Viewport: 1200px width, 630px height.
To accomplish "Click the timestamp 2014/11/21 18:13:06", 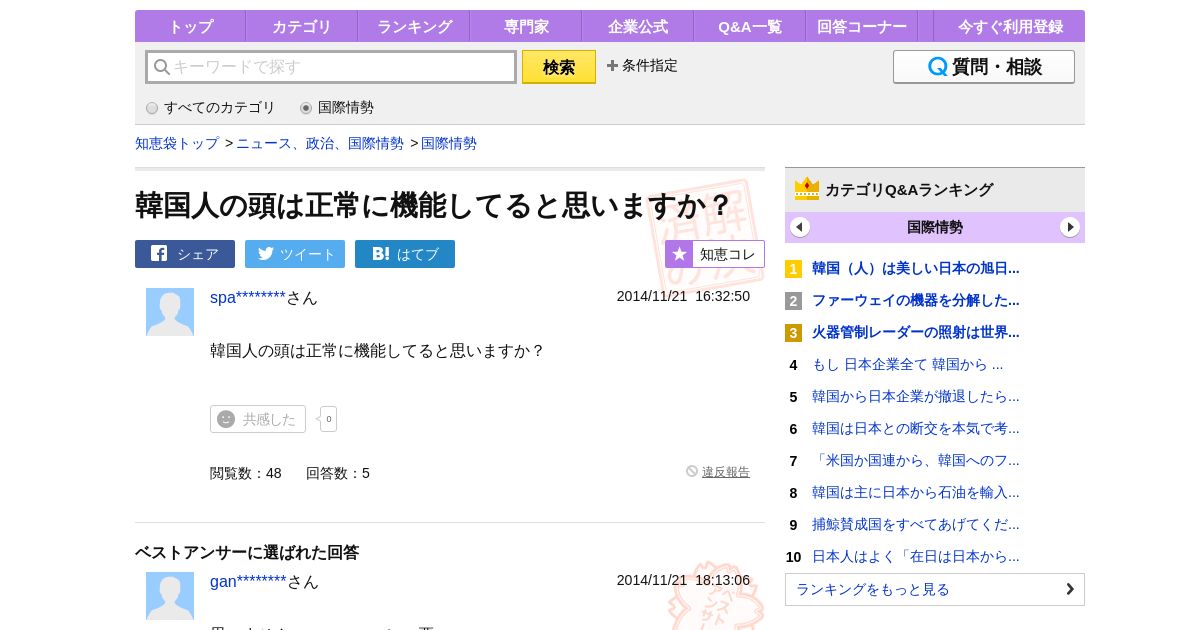I will point(683,580).
